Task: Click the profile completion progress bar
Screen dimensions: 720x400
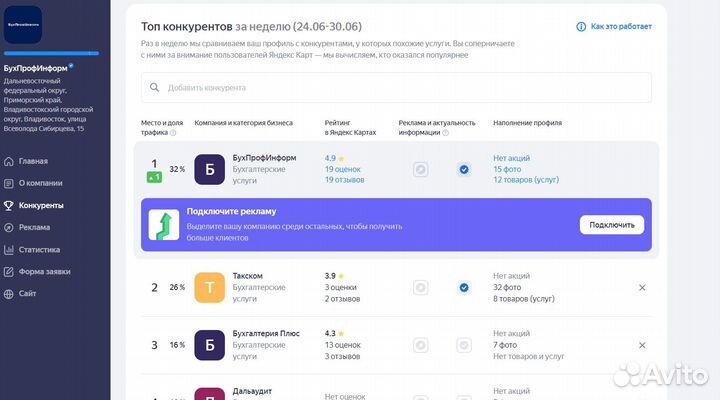Action: coord(51,53)
